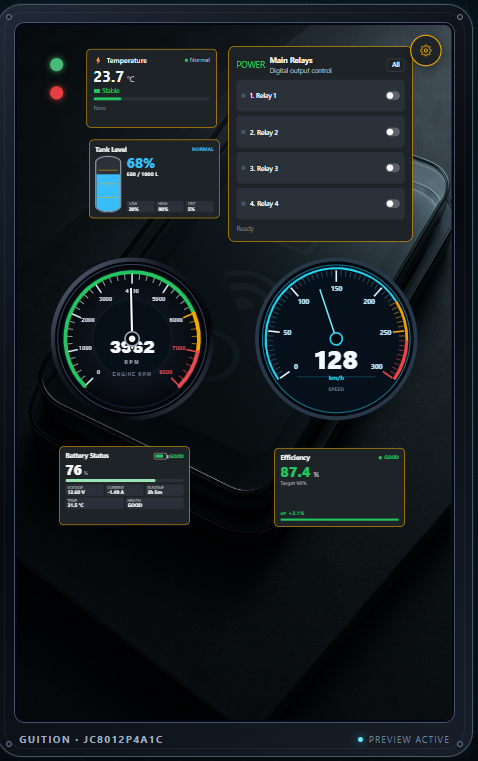478x761 pixels.
Task: Click the blue water tank graphic
Action: click(108, 184)
